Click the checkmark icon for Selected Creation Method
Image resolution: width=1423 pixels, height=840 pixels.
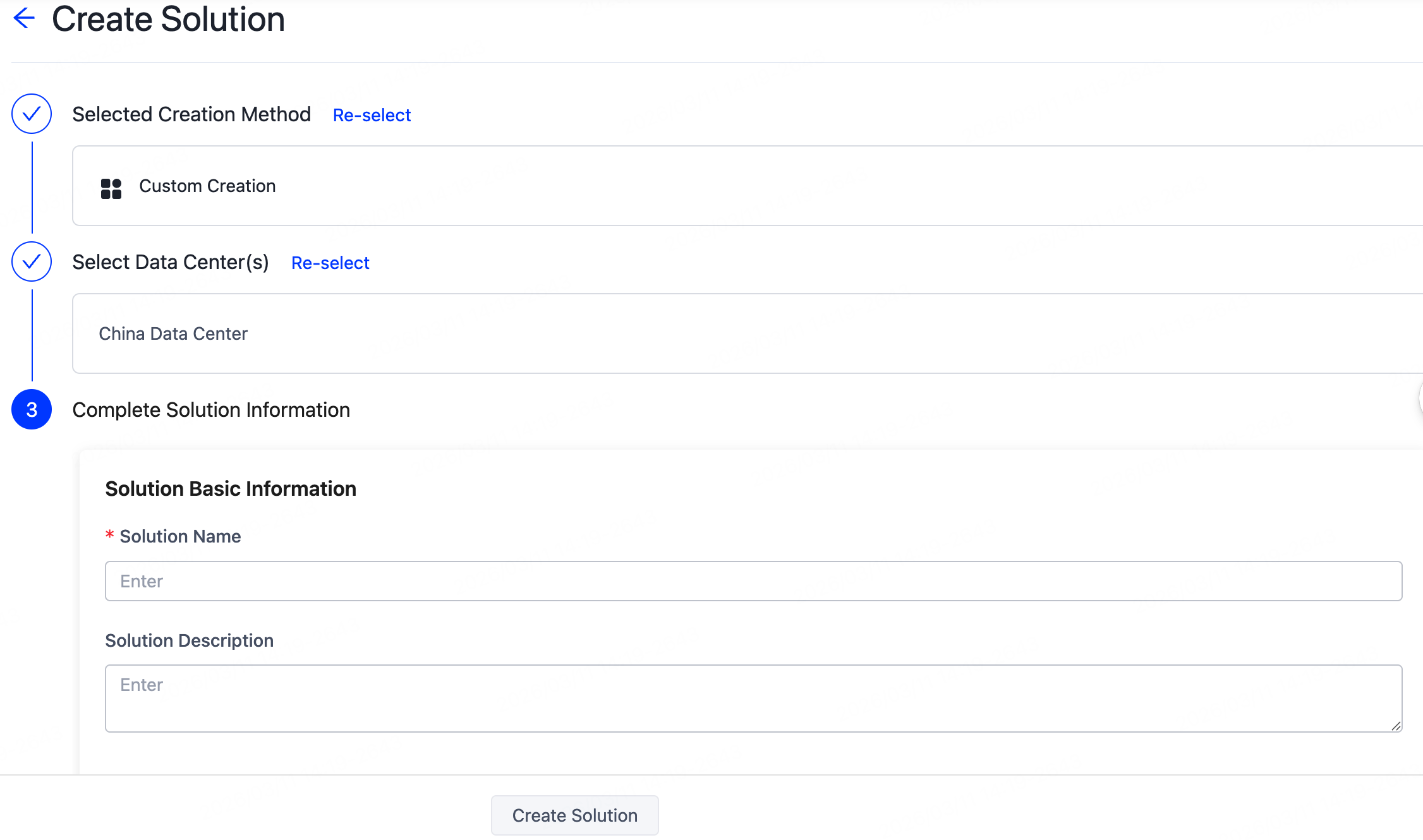[32, 114]
